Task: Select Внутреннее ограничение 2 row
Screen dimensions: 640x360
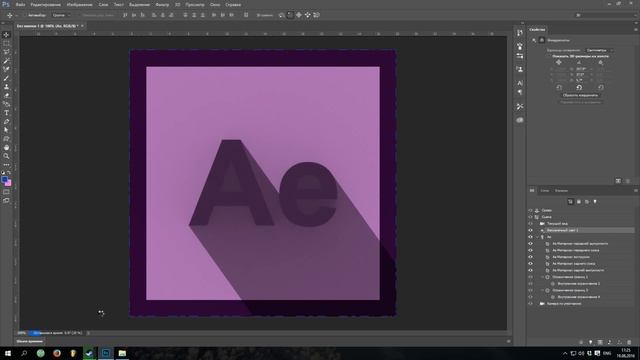Action: click(x=578, y=284)
